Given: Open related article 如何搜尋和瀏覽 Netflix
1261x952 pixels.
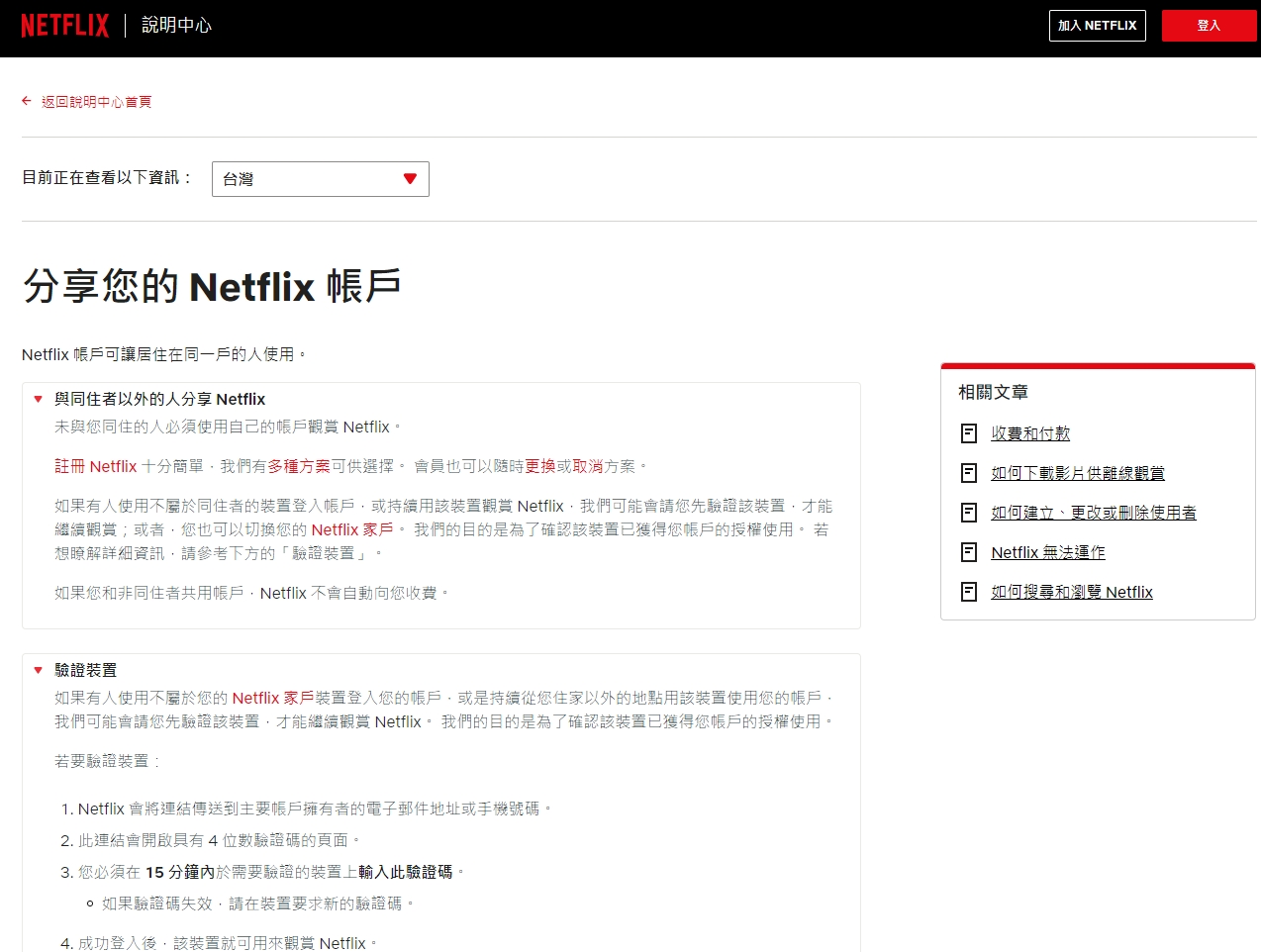Looking at the screenshot, I should pos(1072,592).
